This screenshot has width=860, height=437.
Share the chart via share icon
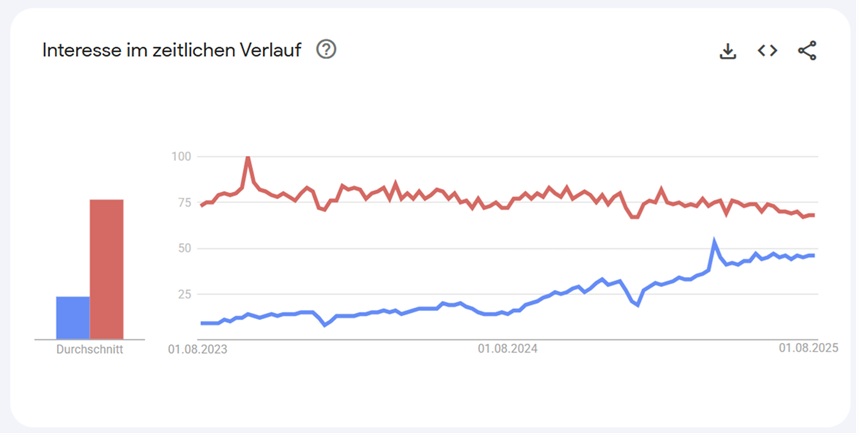click(807, 51)
